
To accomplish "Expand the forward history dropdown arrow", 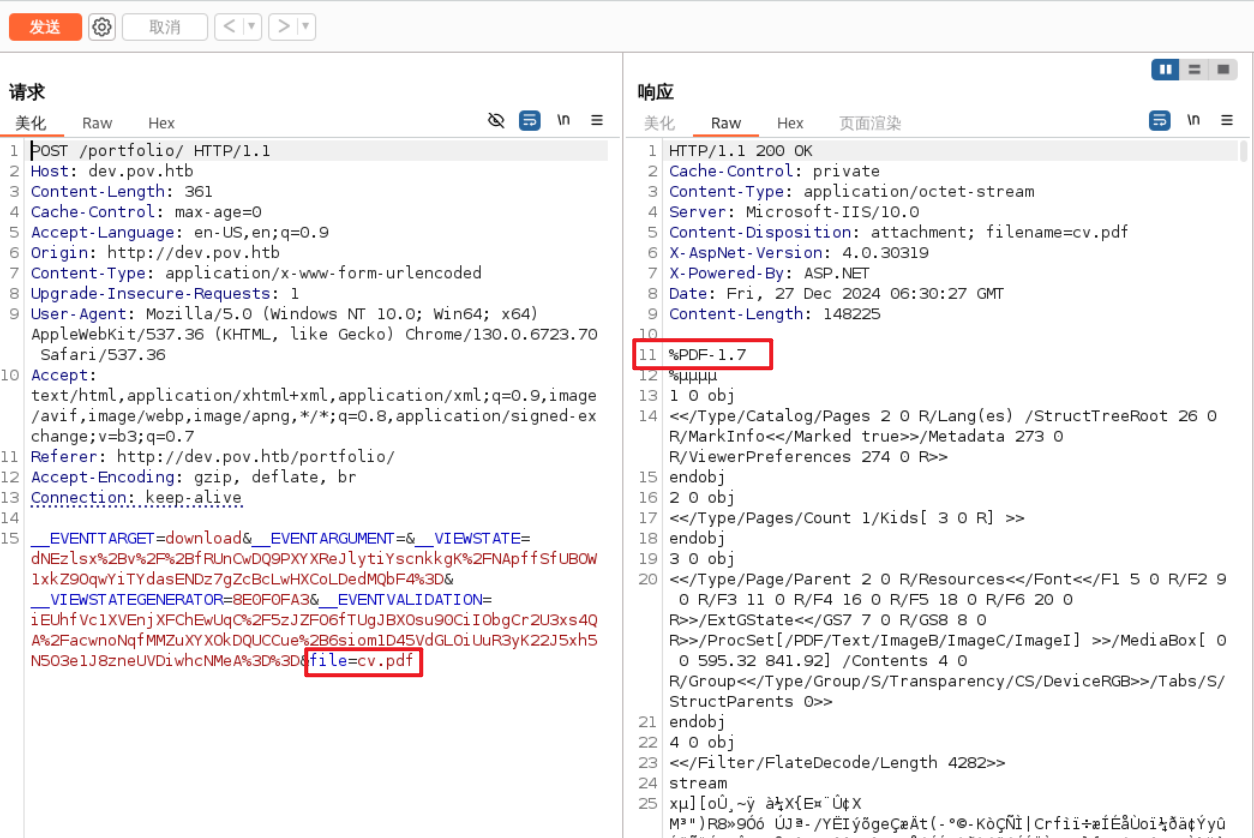I will tap(305, 27).
